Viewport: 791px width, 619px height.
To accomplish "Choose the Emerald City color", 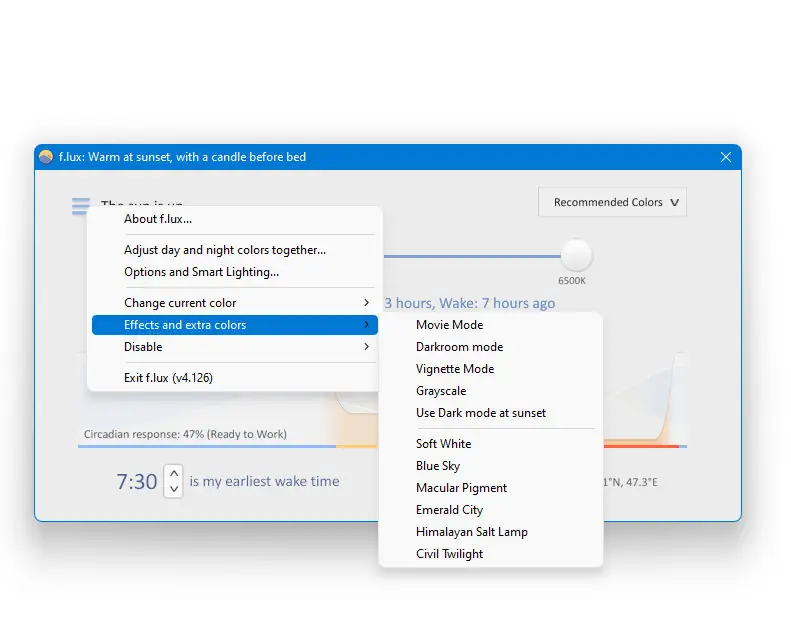I will [x=490, y=510].
